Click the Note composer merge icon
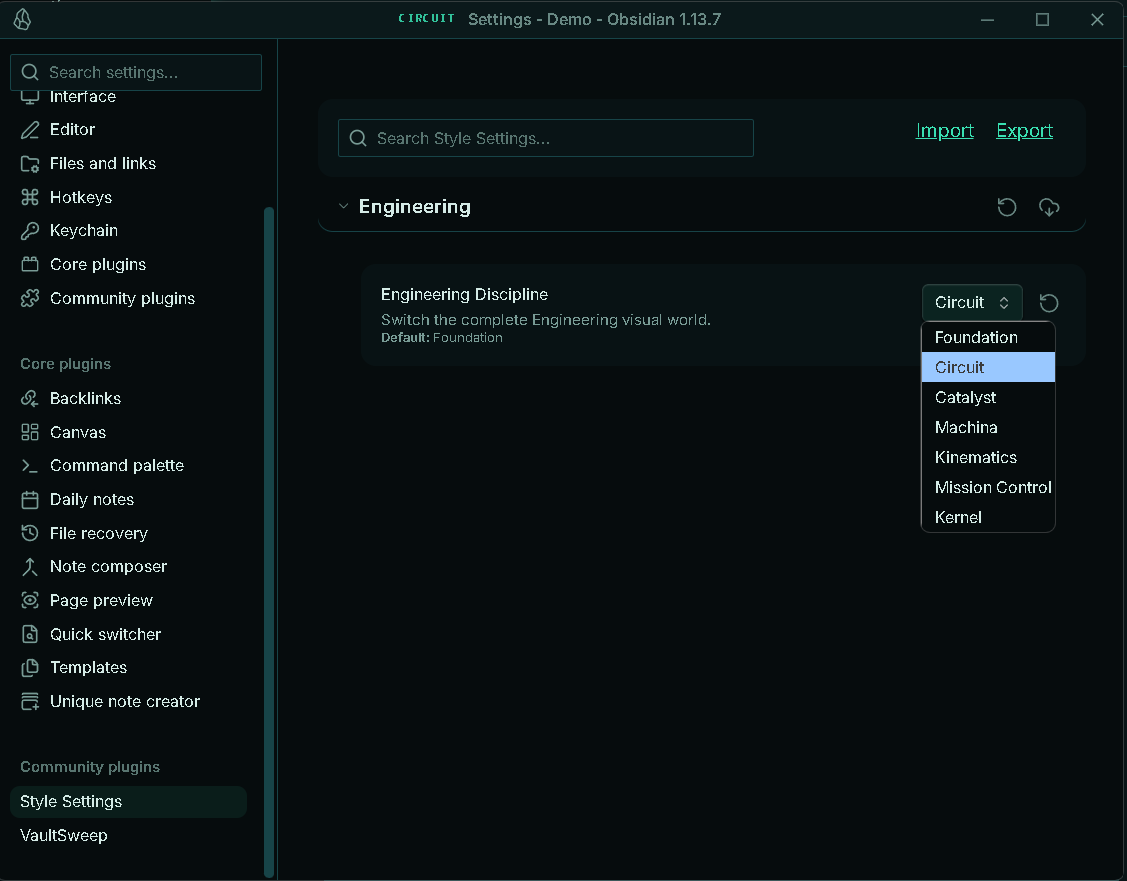 29,567
